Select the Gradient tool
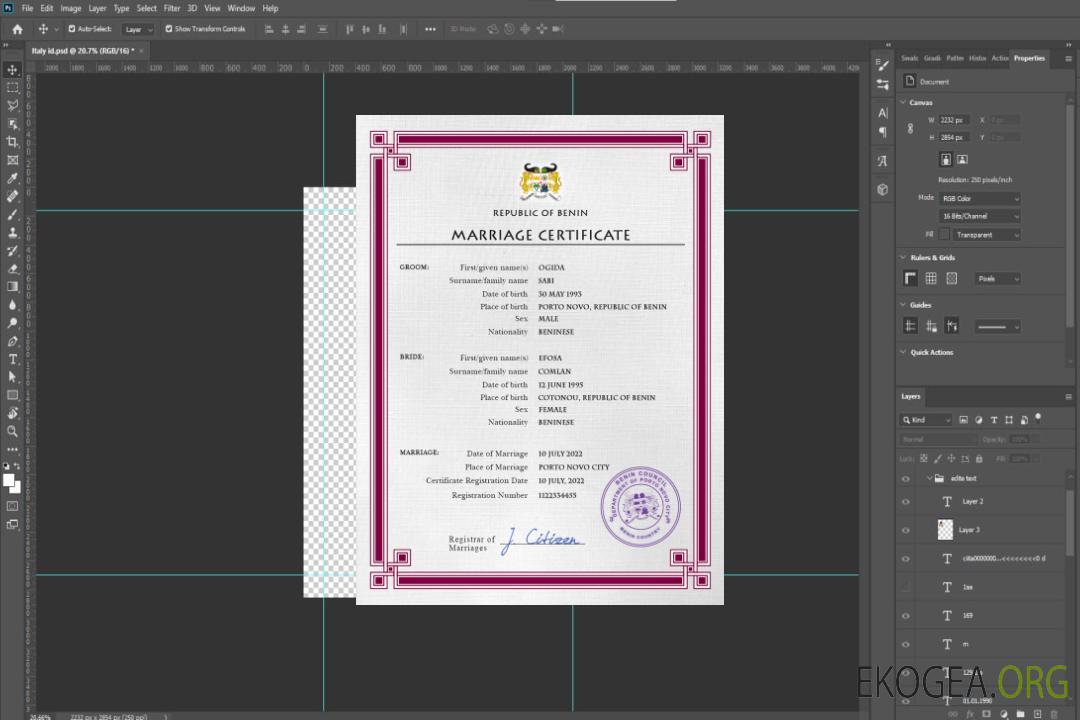This screenshot has height=720, width=1080. 12,287
